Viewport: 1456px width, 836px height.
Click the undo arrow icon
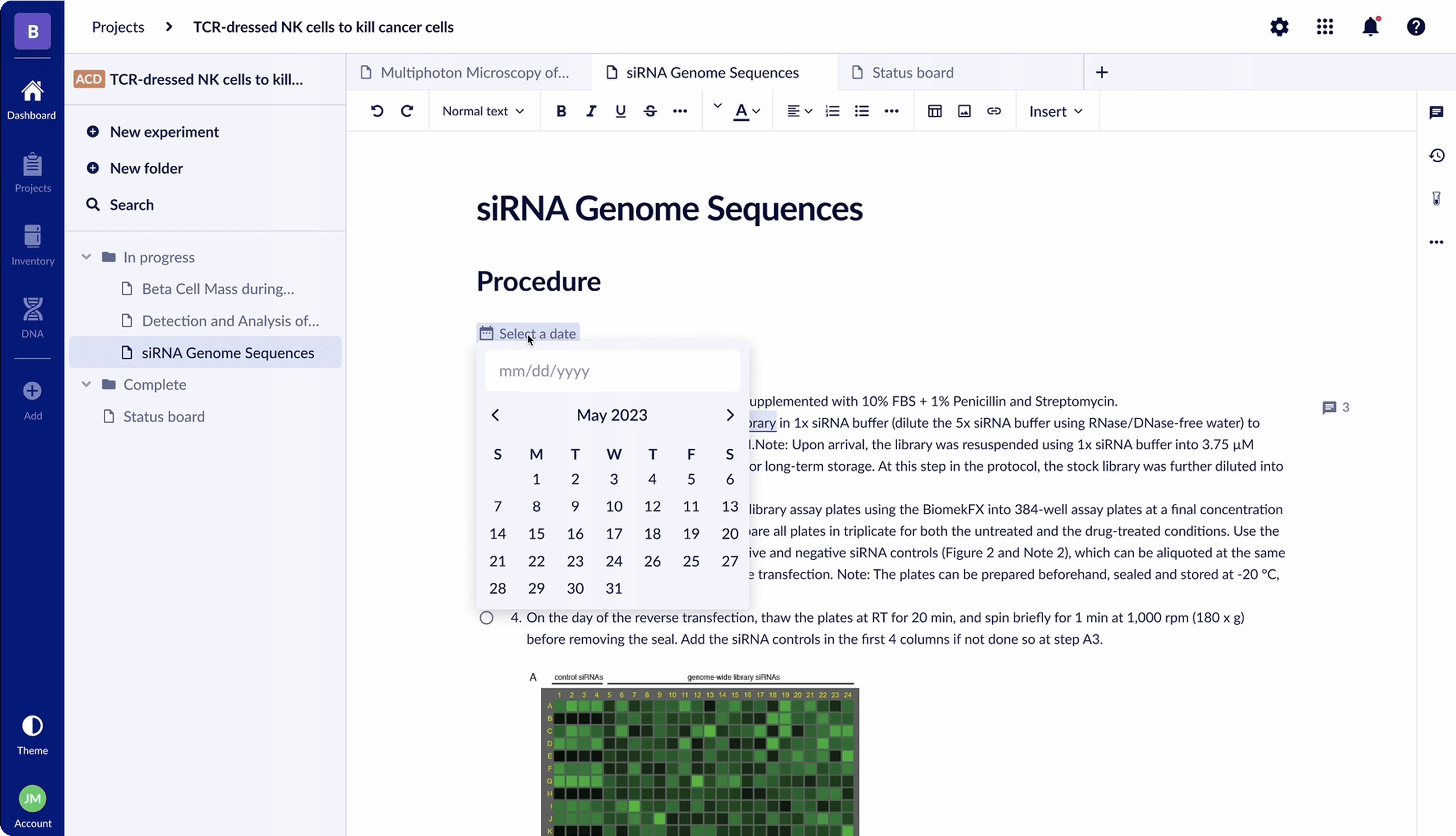pyautogui.click(x=377, y=111)
